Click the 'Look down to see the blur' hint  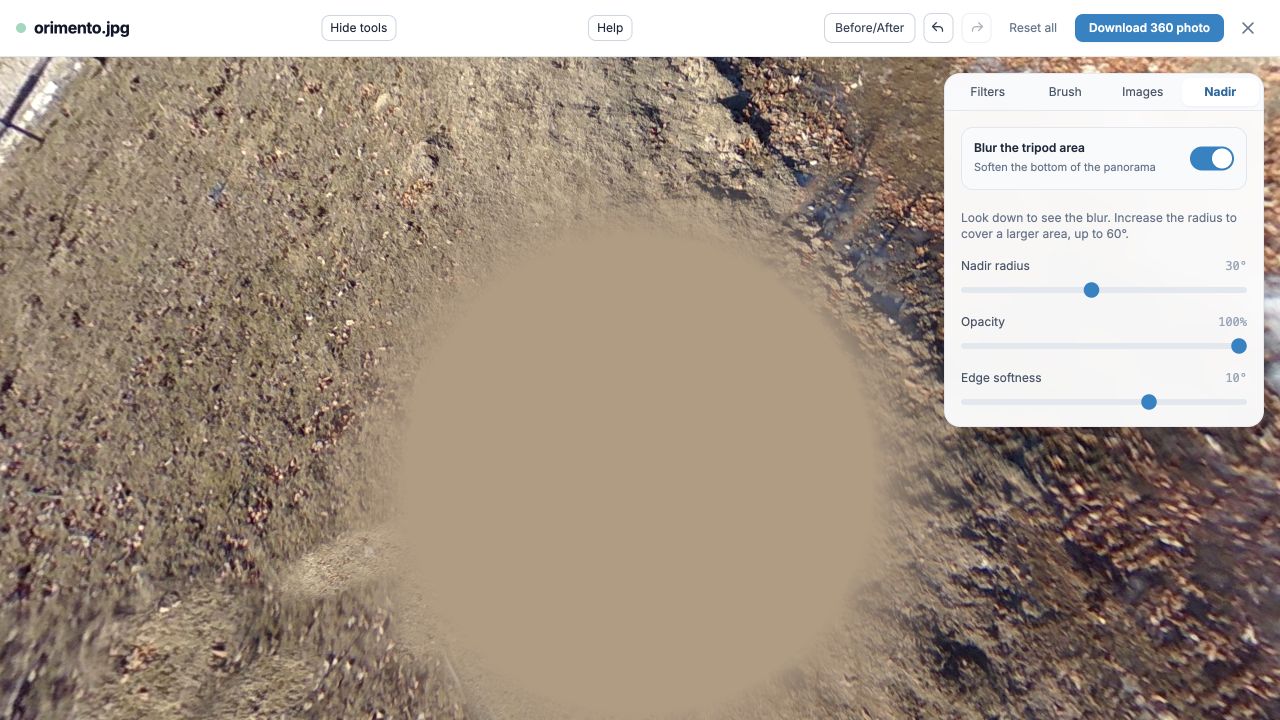(1099, 226)
